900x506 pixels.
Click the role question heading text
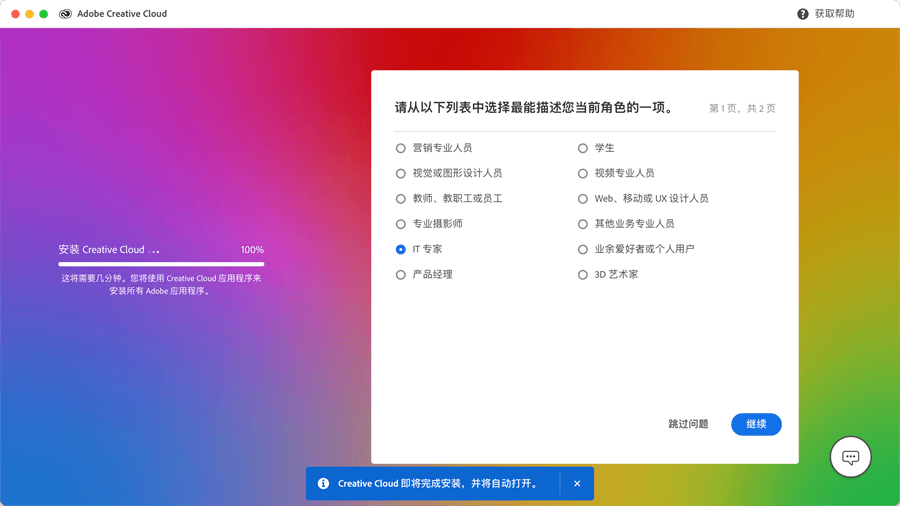[x=534, y=108]
